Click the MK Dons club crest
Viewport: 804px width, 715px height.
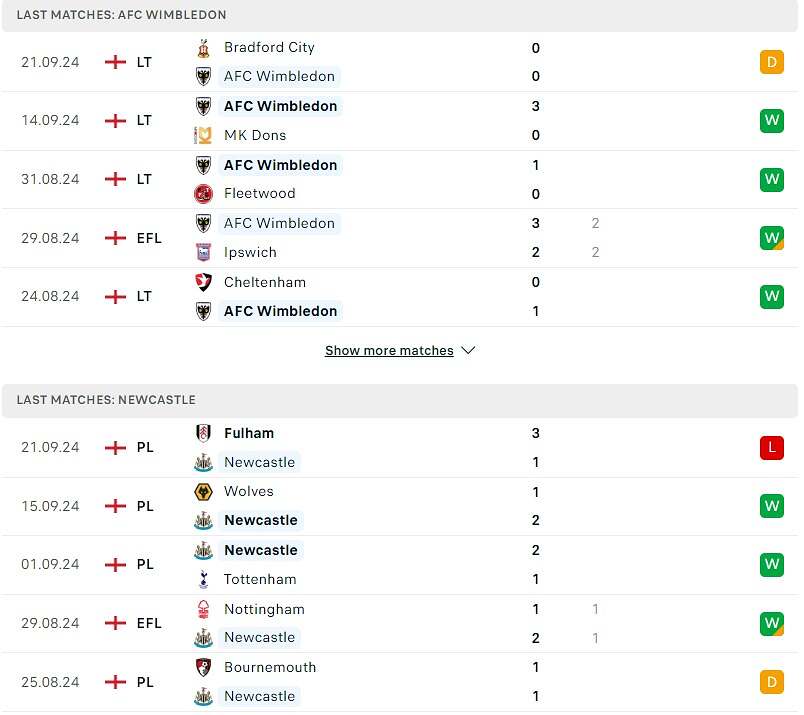coord(204,135)
